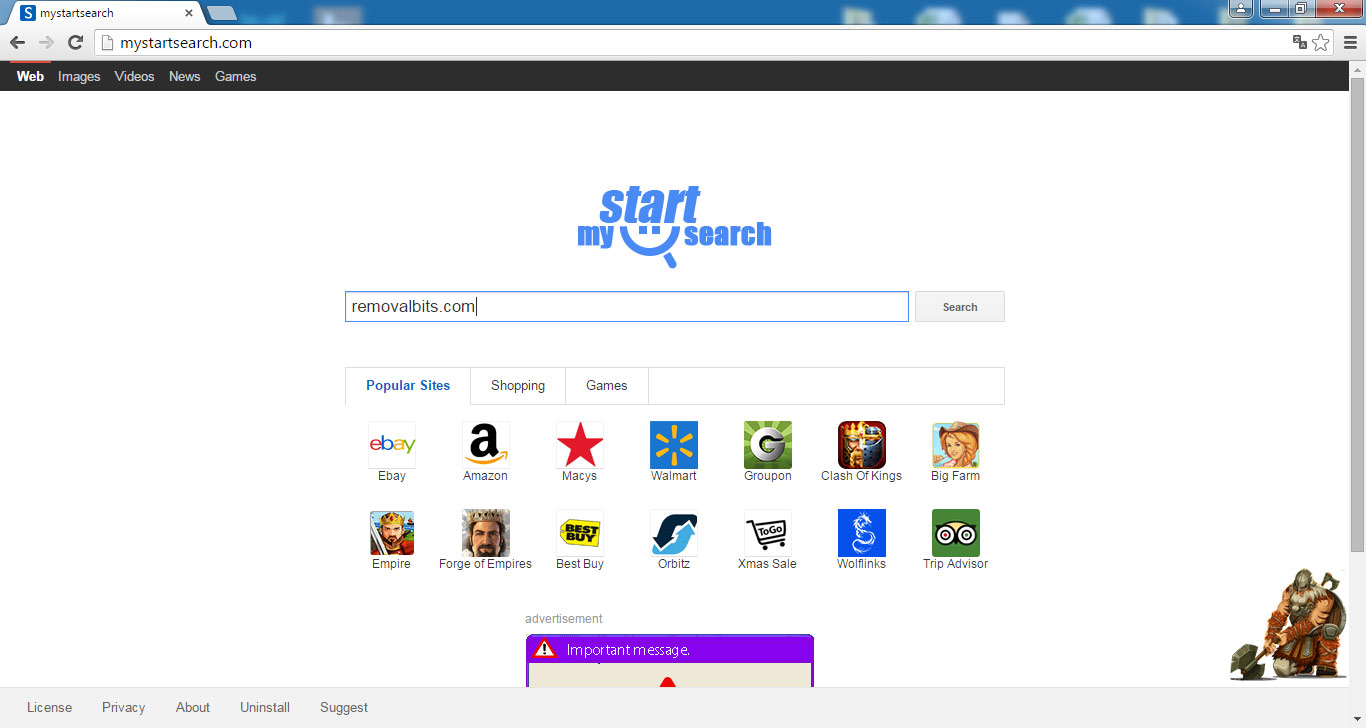Image resolution: width=1366 pixels, height=728 pixels.
Task: Open the About footer link
Action: click(193, 707)
